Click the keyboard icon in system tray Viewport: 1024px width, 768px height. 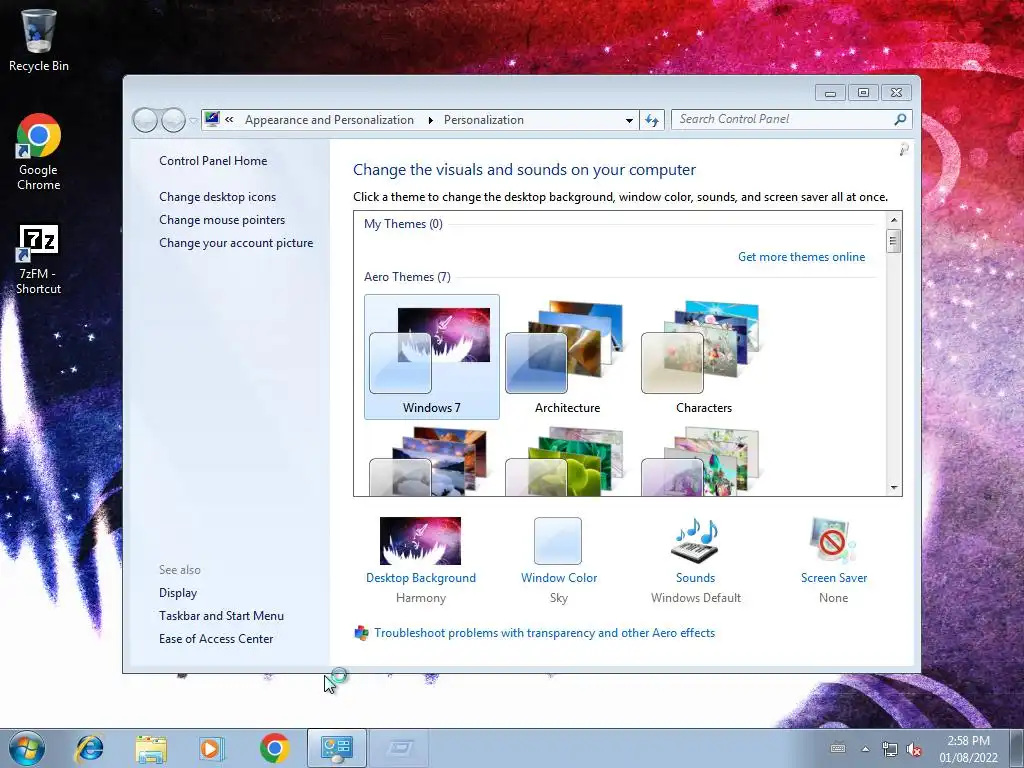[838, 749]
